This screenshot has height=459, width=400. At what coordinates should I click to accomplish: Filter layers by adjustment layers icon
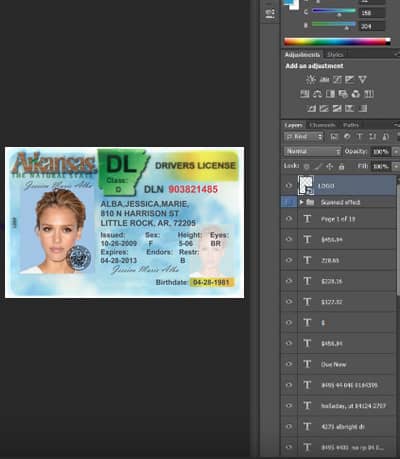347,136
